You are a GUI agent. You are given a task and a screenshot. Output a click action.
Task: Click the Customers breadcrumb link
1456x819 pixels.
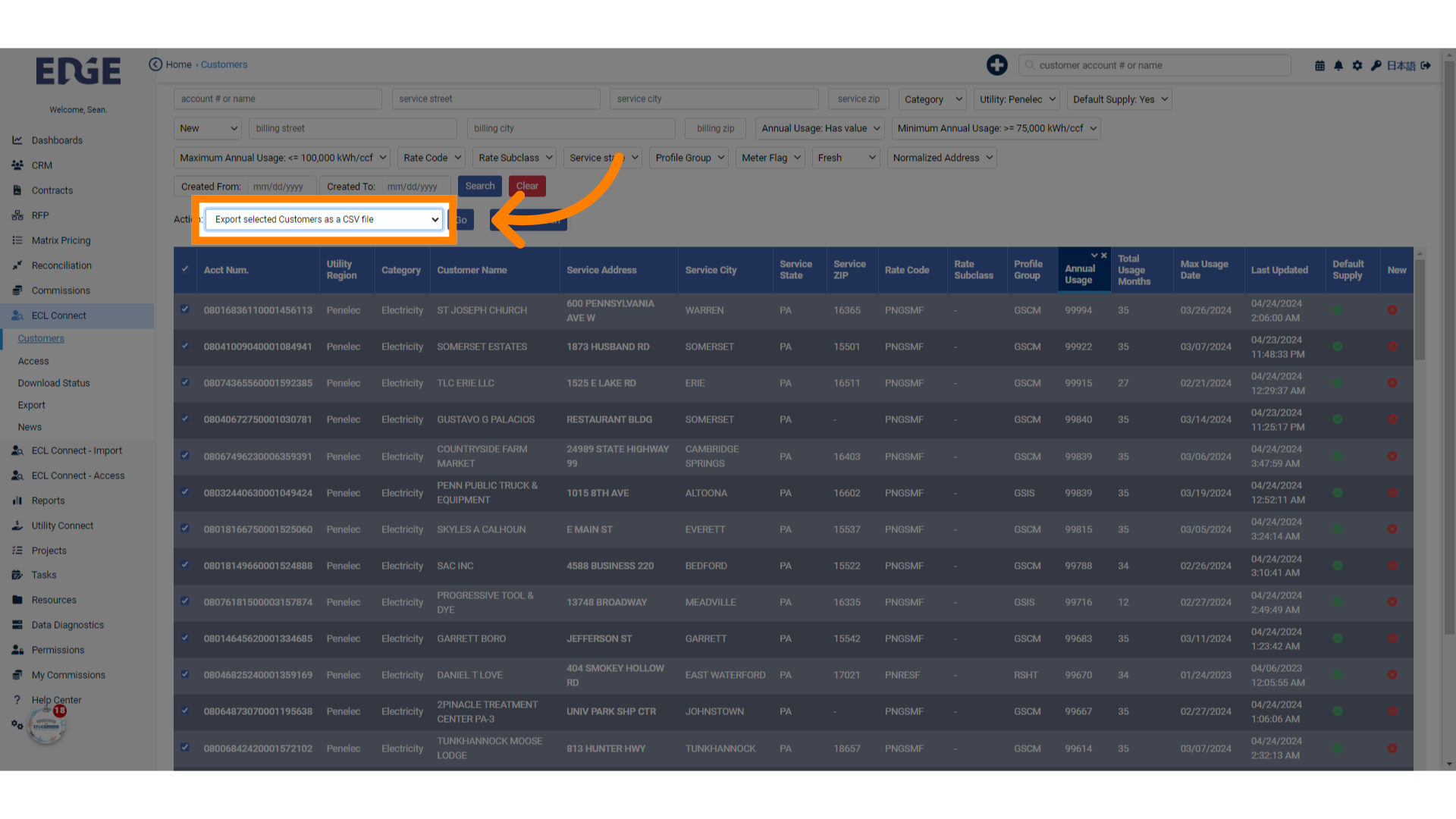click(224, 64)
